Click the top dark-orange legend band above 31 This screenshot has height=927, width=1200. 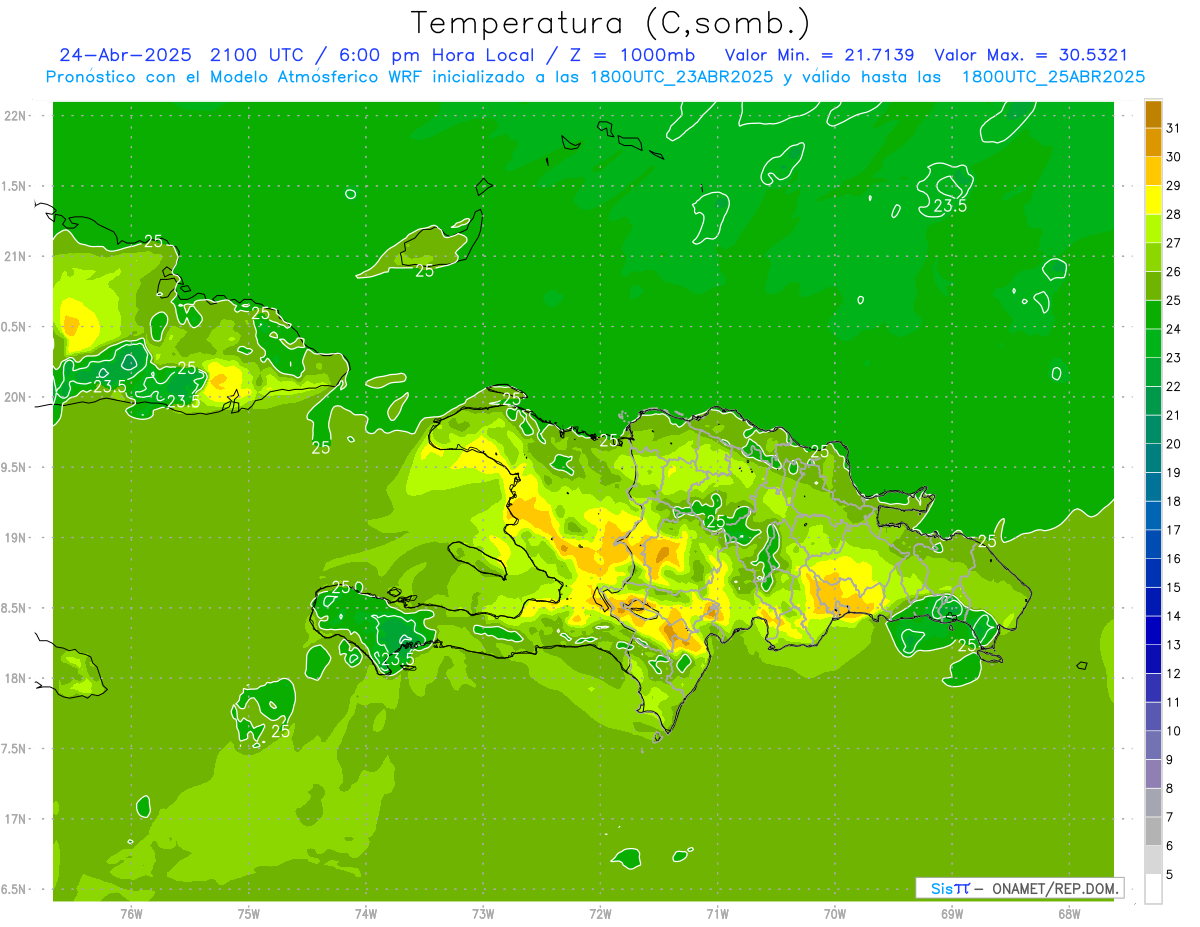coord(1154,114)
